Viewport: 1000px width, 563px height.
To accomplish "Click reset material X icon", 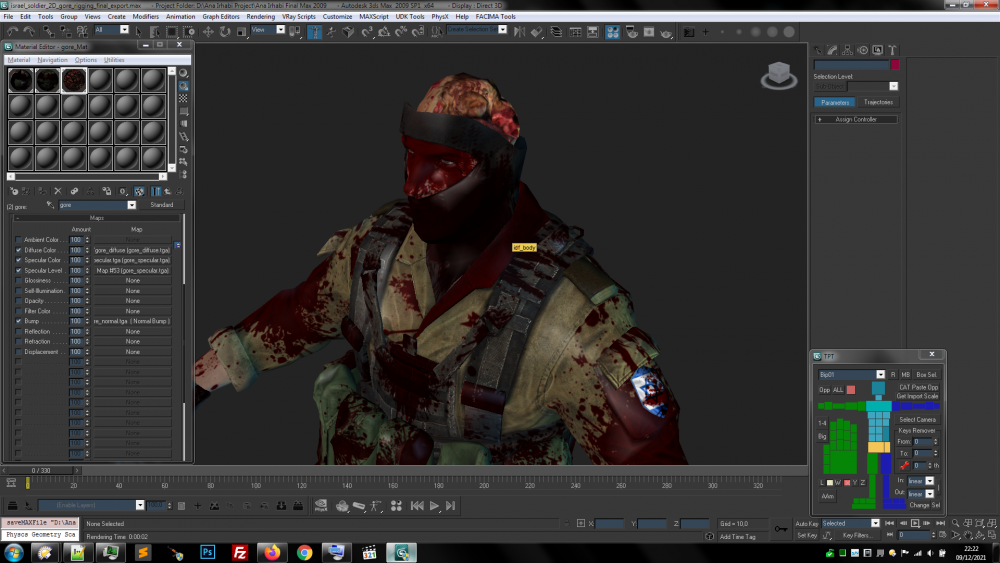I will [x=57, y=190].
